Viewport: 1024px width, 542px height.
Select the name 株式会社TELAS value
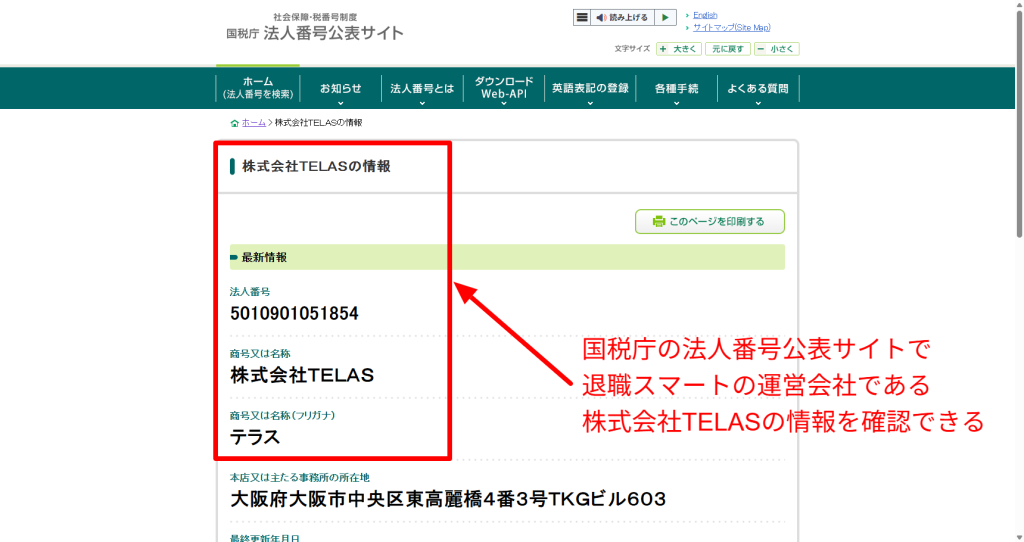(302, 375)
